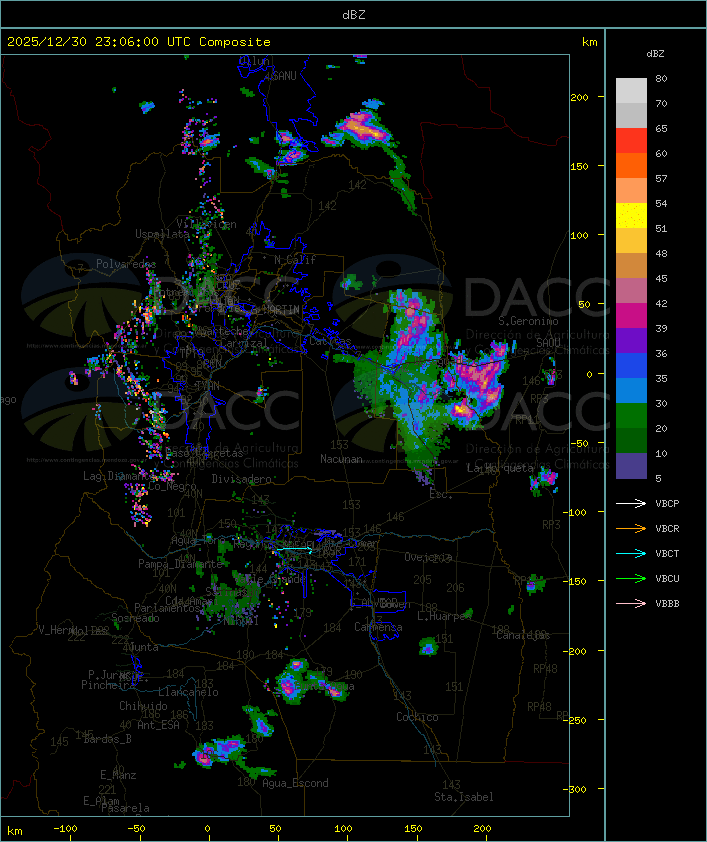Viewport: 707px width, 842px height.
Task: Pick the slate 5-10 dBZ legend swatch
Action: [631, 466]
